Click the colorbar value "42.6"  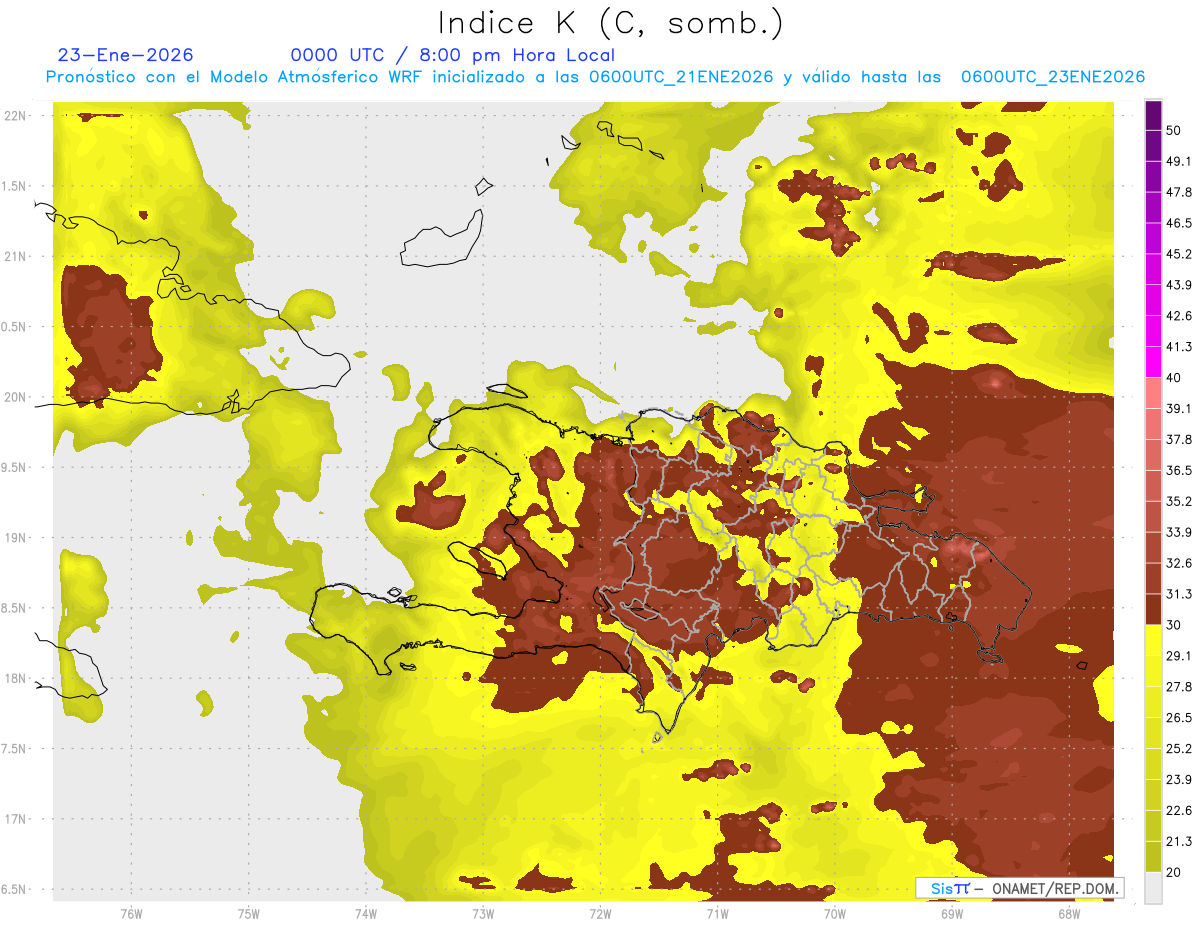[x=1179, y=316]
